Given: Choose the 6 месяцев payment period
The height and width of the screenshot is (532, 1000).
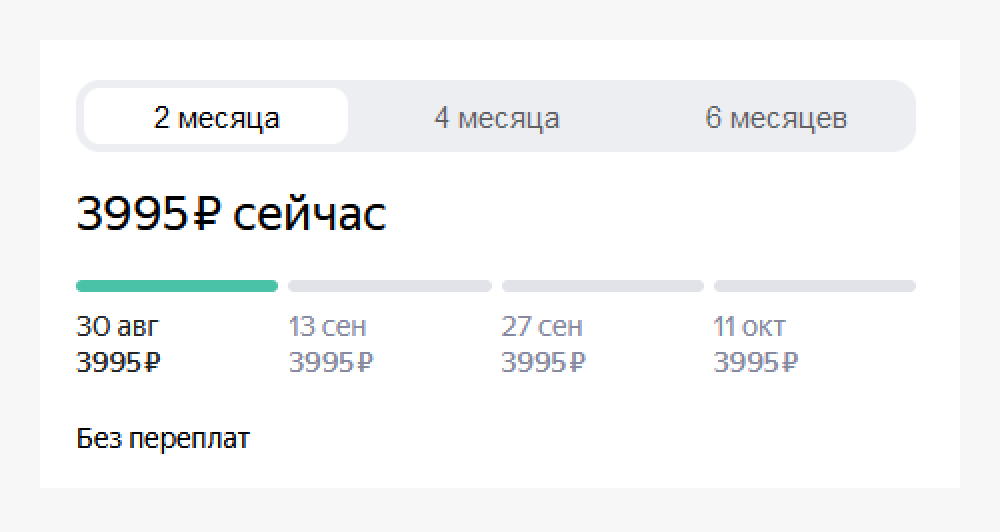Looking at the screenshot, I should [x=776, y=118].
